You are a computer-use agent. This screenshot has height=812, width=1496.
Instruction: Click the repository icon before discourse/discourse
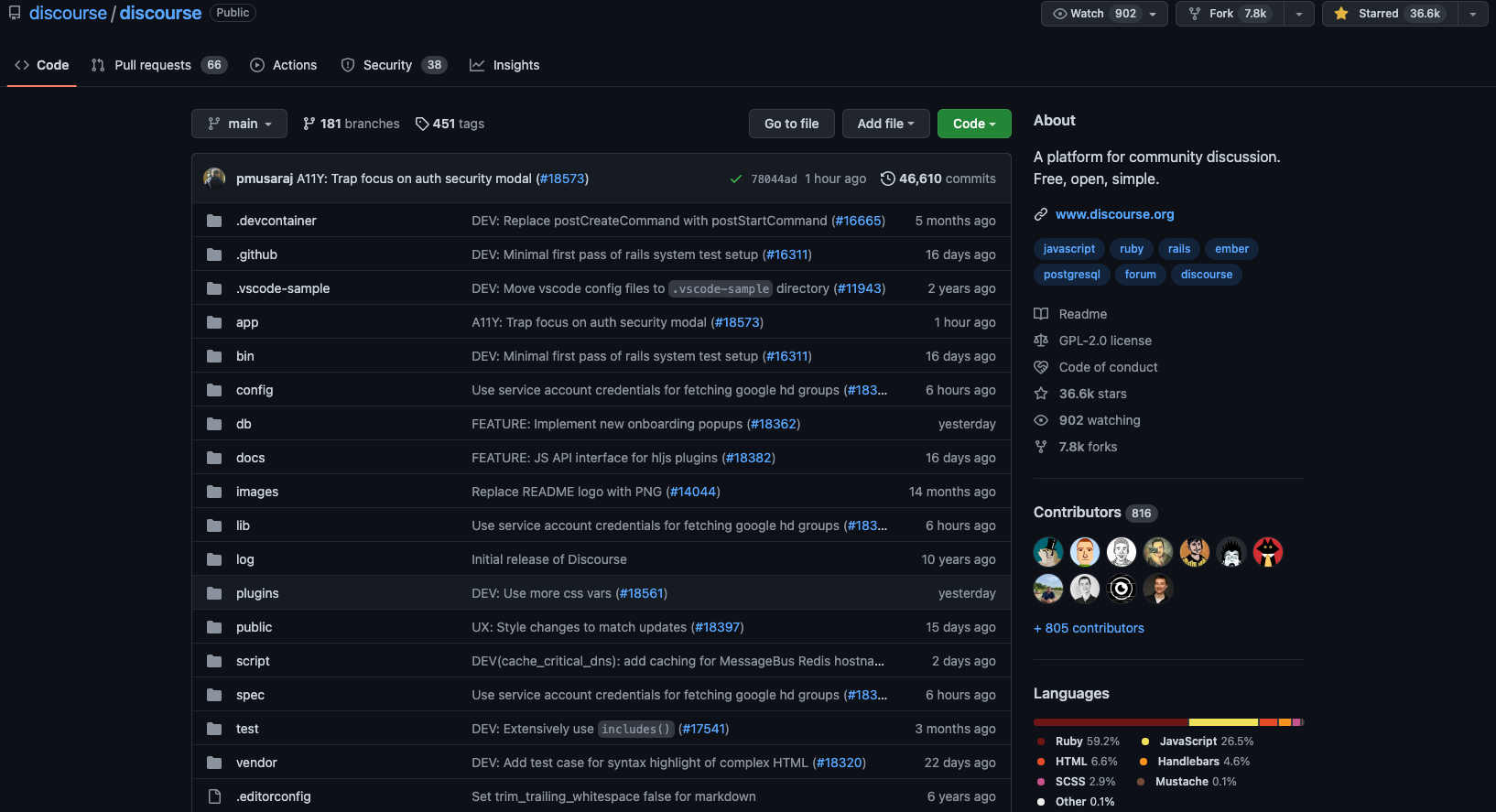pos(15,13)
